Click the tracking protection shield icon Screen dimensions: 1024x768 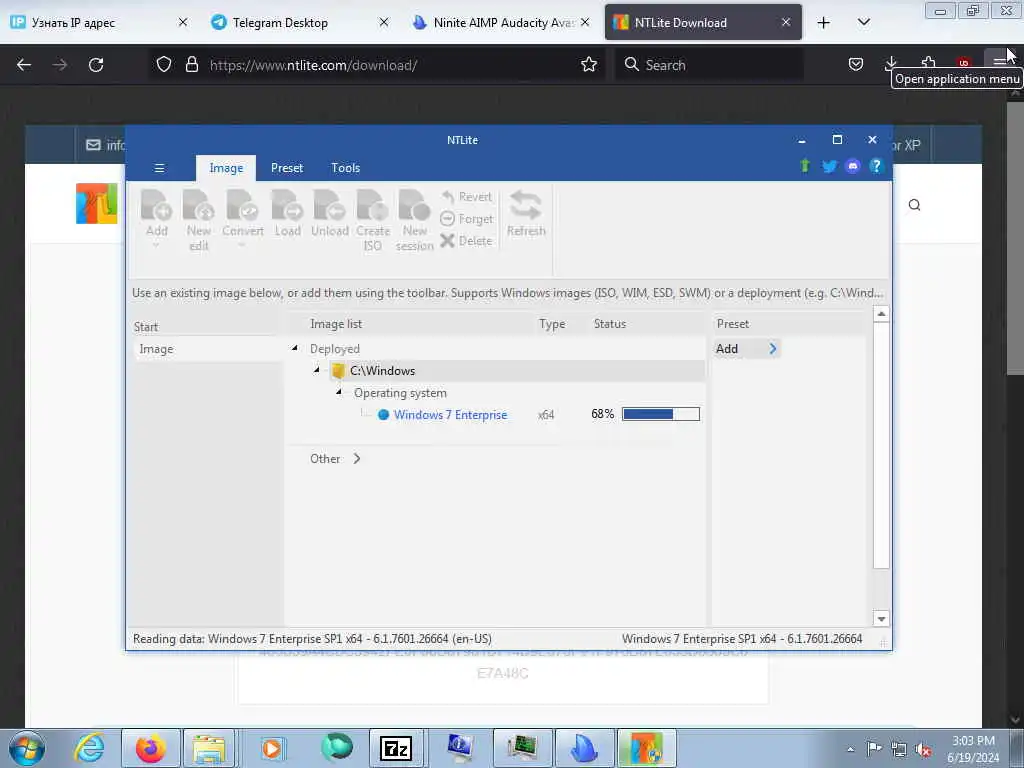(164, 65)
